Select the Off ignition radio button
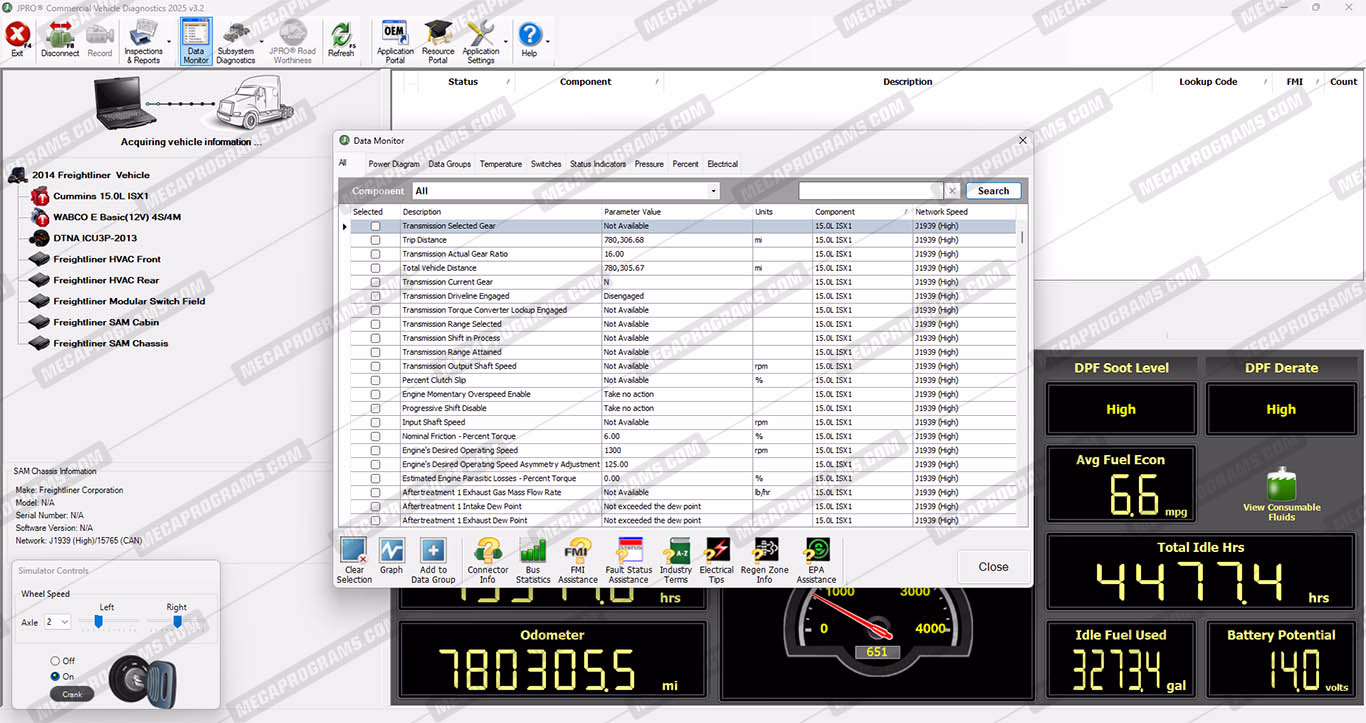This screenshot has height=723, width=1366. click(x=56, y=661)
